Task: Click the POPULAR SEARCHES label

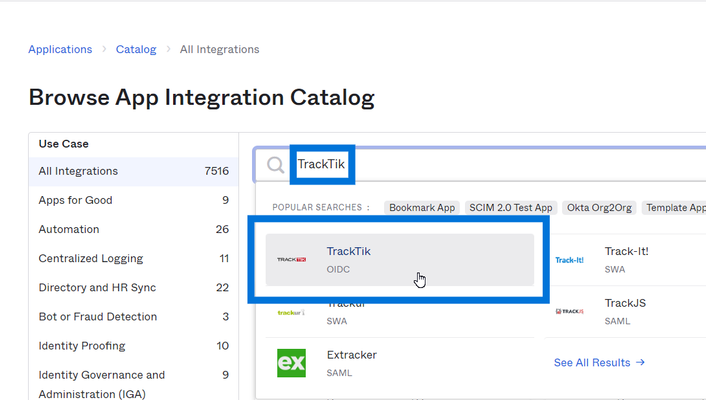Action: tap(321, 208)
